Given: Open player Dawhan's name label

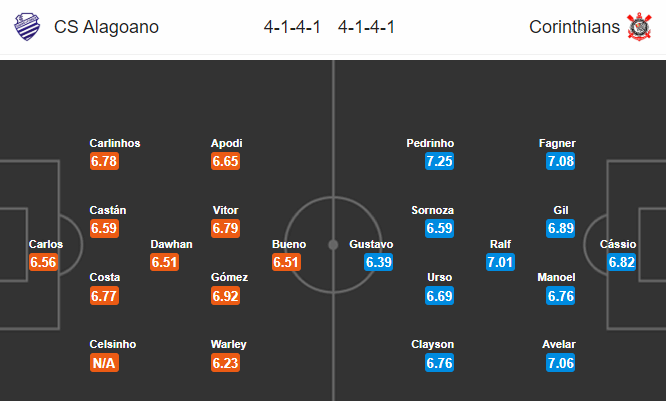Looking at the screenshot, I should coord(171,244).
